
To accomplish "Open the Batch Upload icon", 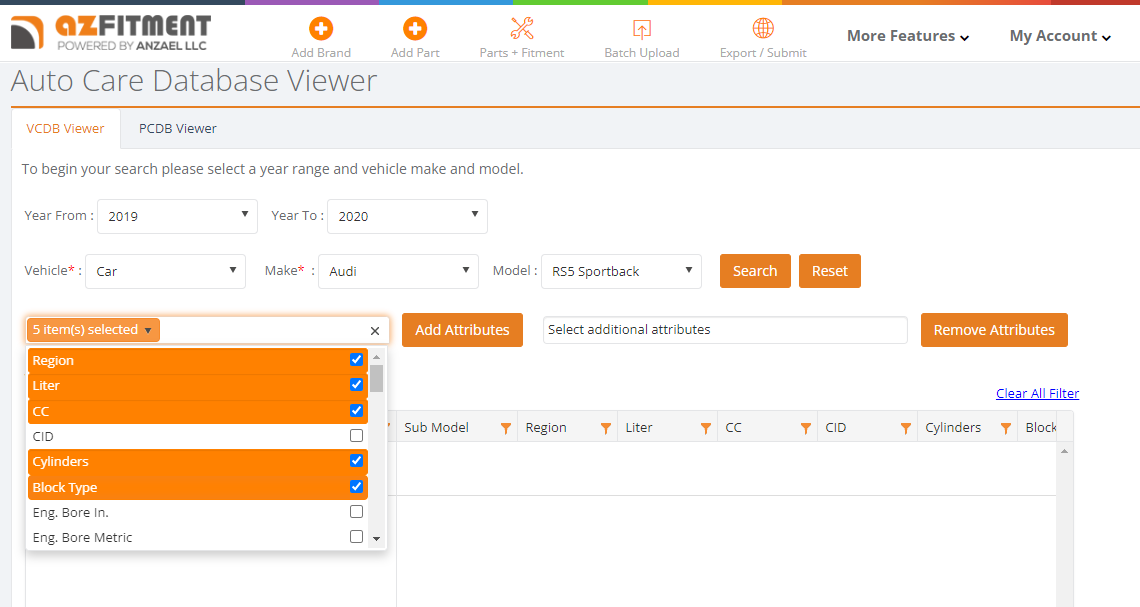I will coord(641,29).
